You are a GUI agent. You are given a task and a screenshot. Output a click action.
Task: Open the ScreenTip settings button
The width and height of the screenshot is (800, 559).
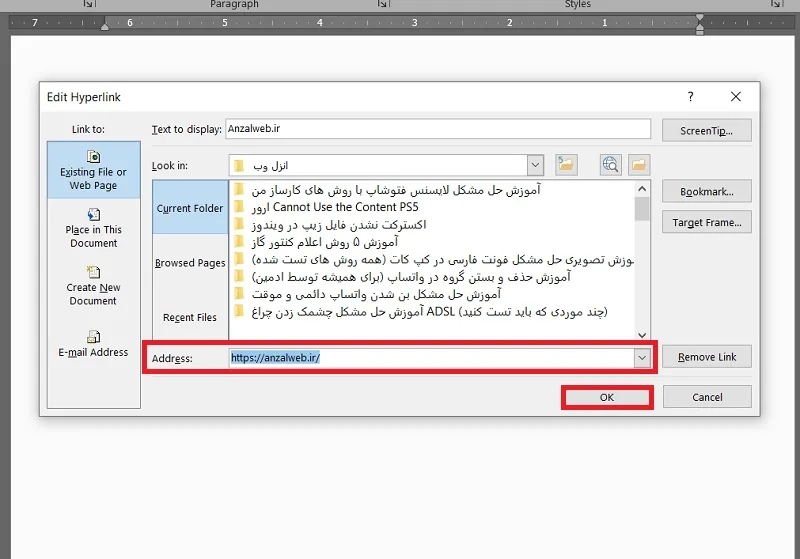pyautogui.click(x=707, y=131)
